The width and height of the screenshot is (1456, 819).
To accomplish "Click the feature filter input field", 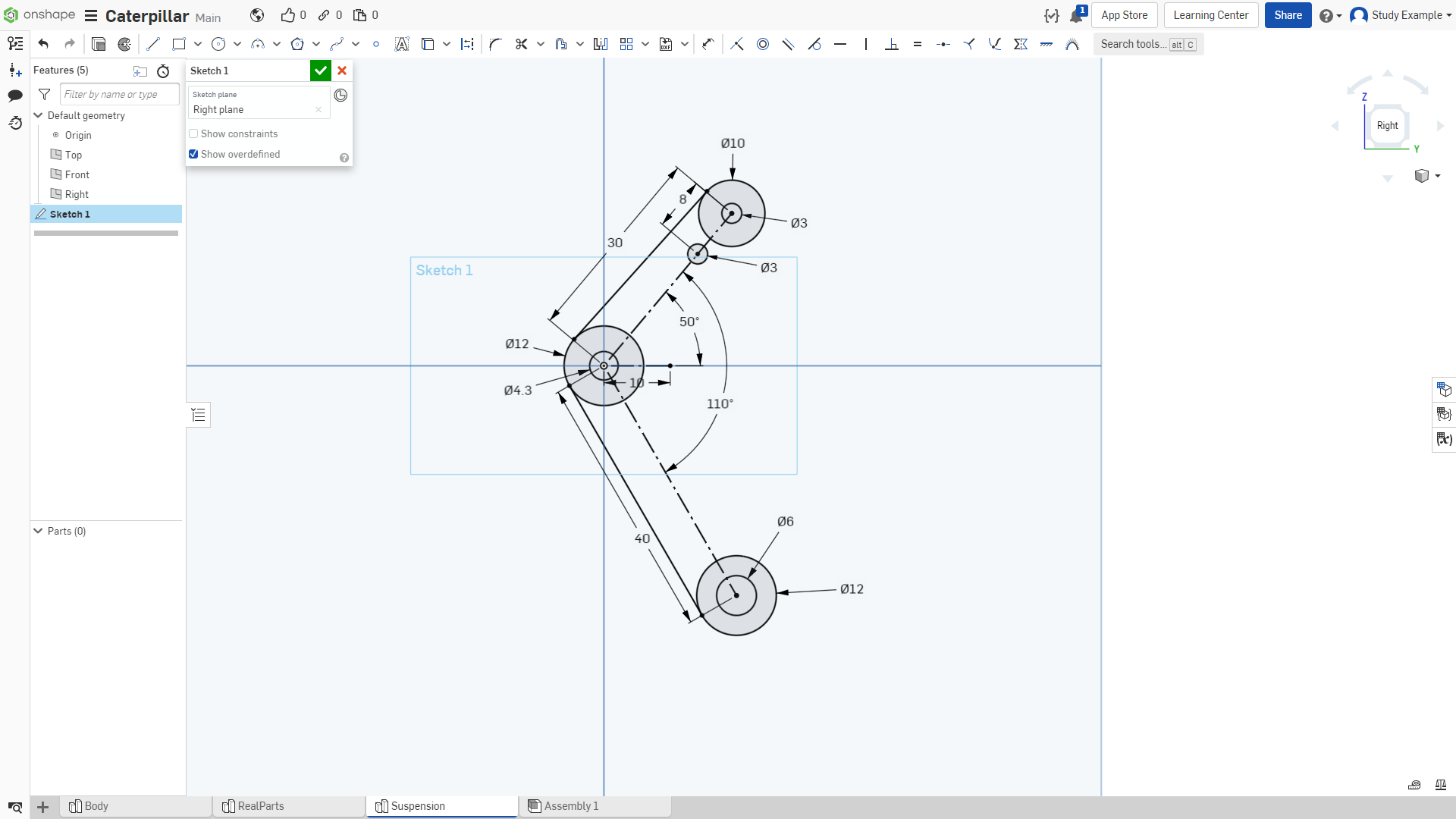I will click(x=120, y=94).
